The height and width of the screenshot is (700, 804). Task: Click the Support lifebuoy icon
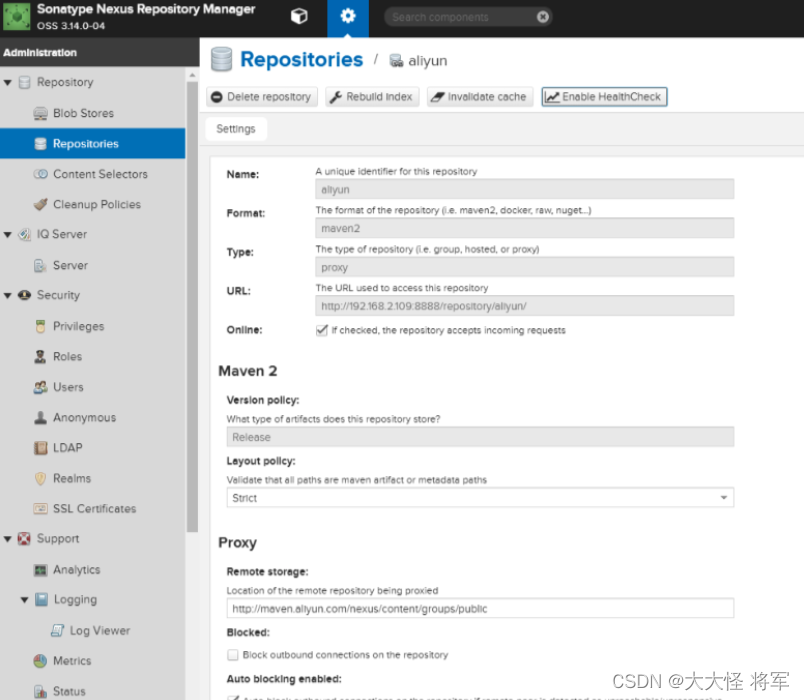[24, 538]
